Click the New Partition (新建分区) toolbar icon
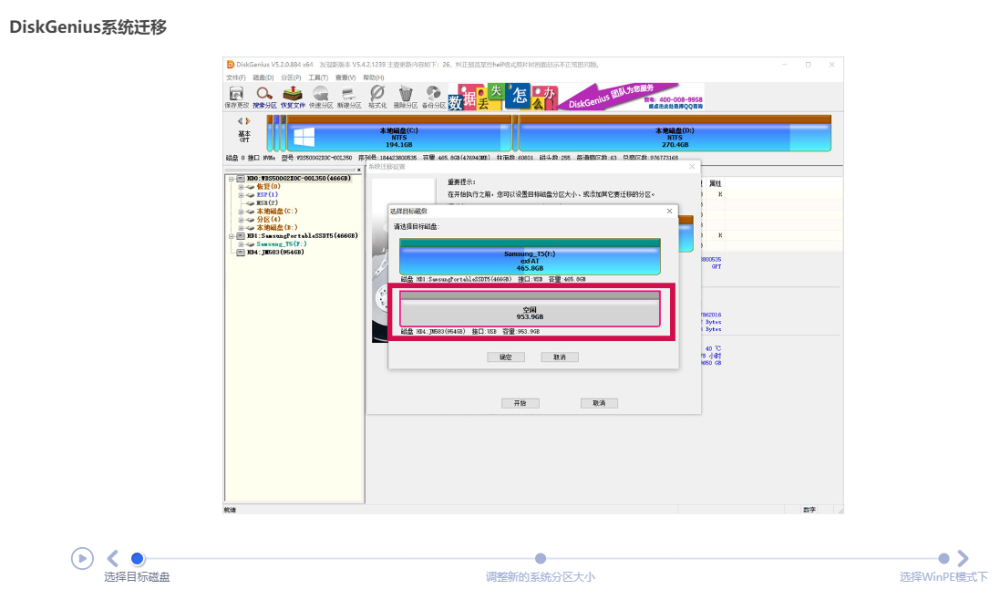 click(349, 97)
